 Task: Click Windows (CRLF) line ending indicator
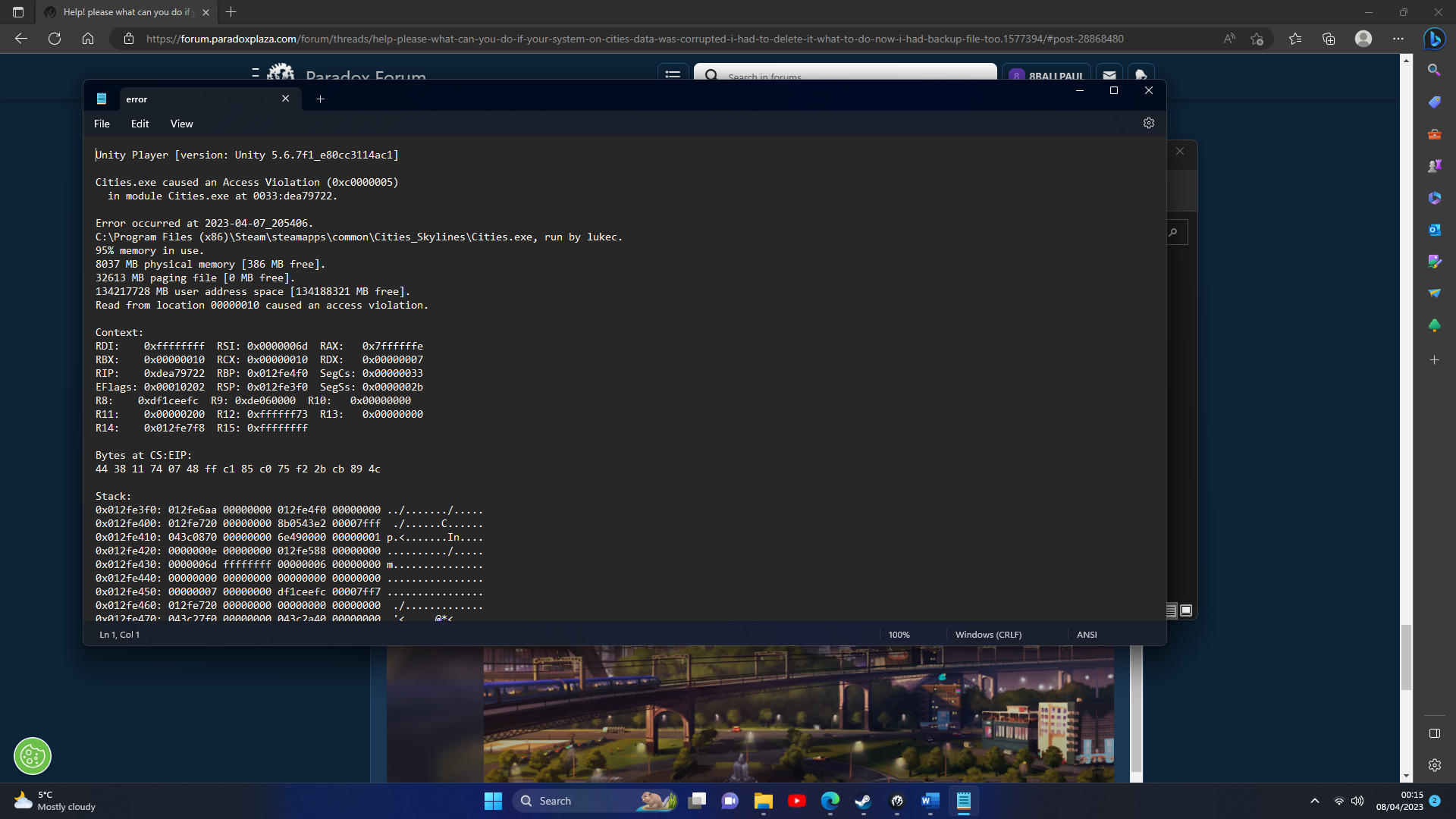pyautogui.click(x=988, y=635)
